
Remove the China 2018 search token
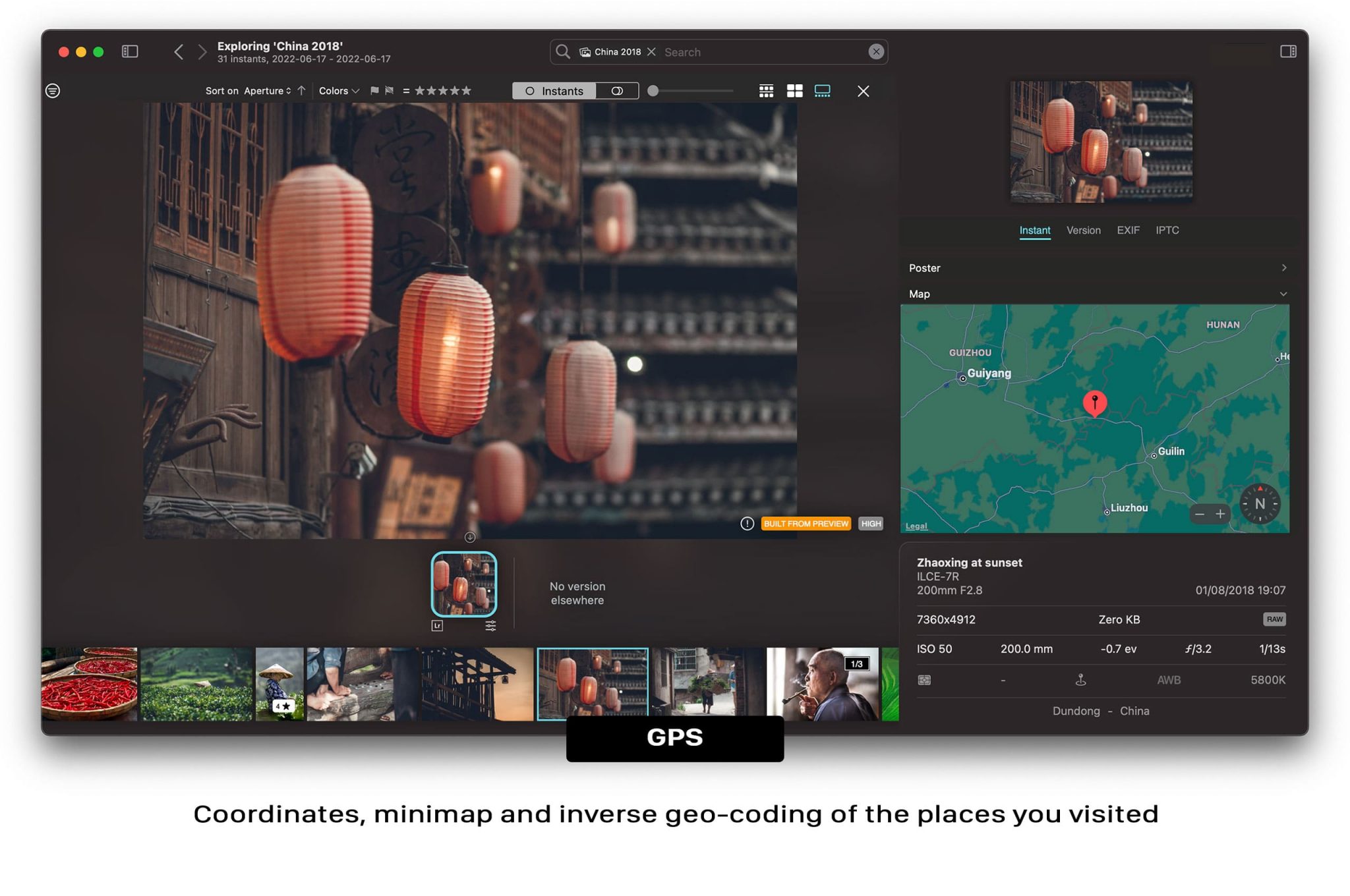pos(651,51)
